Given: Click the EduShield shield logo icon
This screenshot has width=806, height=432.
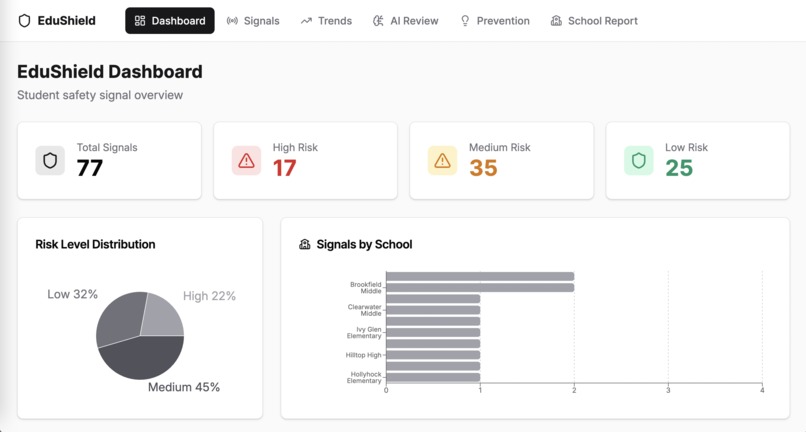Looking at the screenshot, I should (24, 21).
